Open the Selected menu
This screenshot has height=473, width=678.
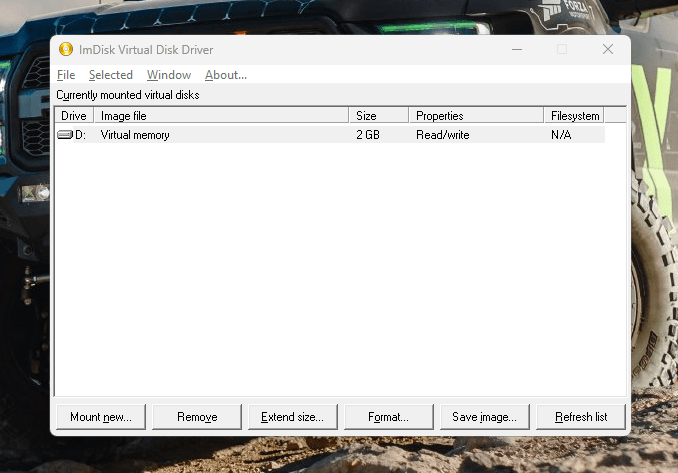pyautogui.click(x=111, y=75)
